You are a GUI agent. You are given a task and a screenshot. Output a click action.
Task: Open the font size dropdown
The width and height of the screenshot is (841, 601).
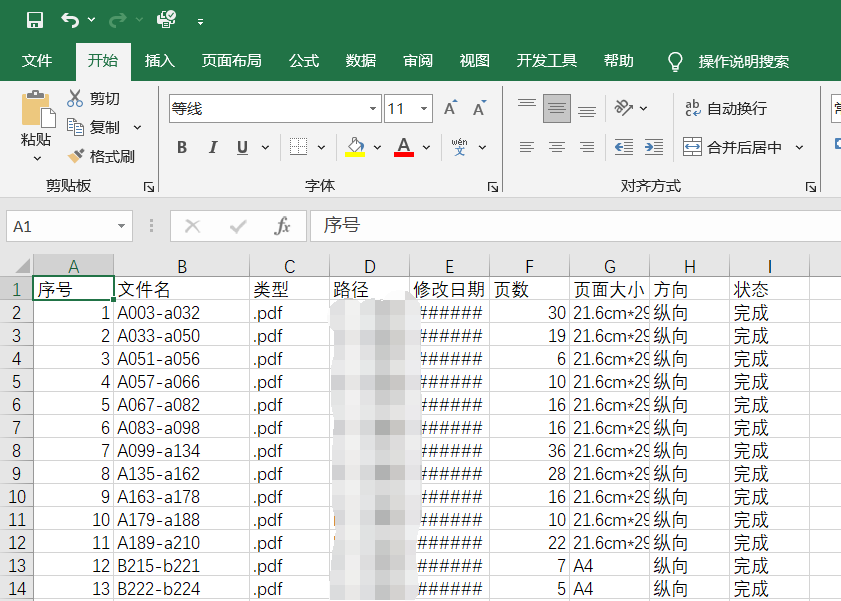424,109
